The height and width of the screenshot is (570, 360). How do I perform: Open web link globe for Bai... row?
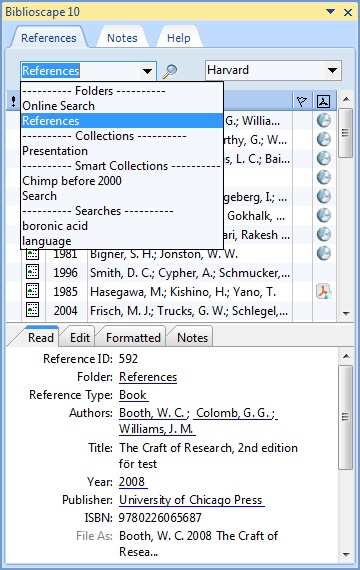323,158
